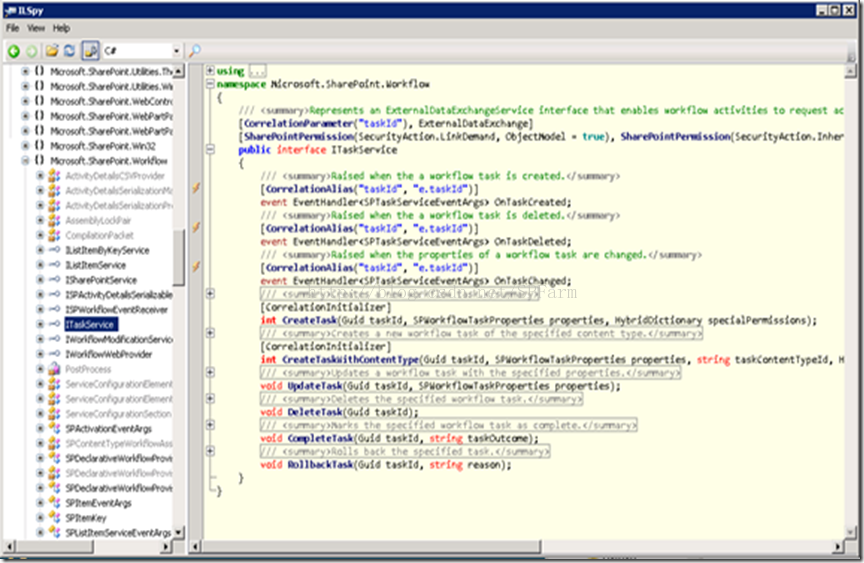Follow the RollbackTask method link
The width and height of the screenshot is (864, 563).
320,464
